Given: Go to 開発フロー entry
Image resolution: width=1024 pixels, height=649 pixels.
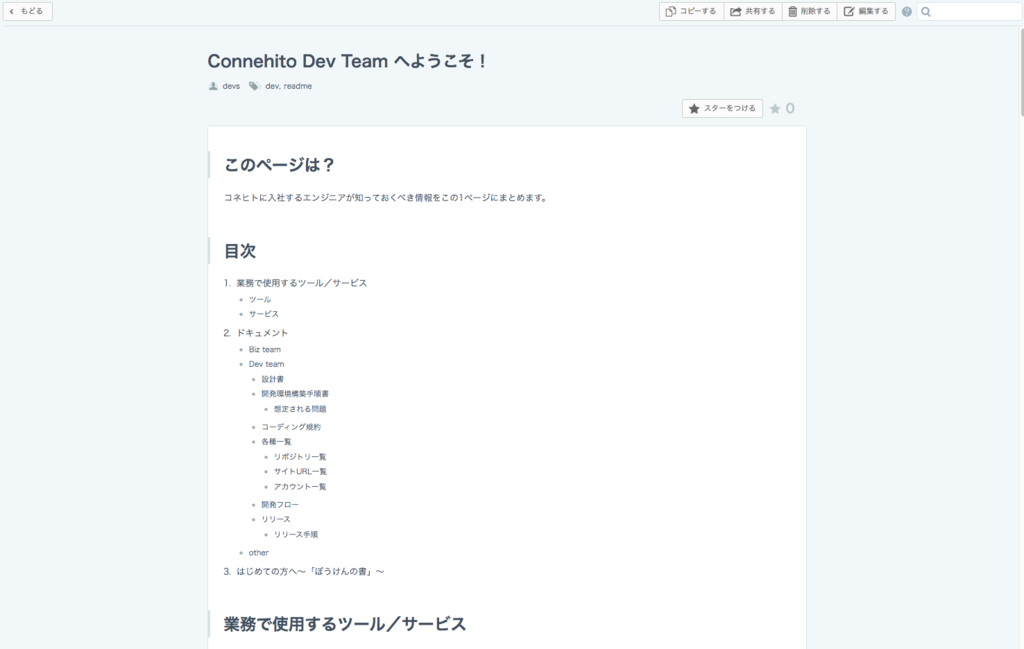Looking at the screenshot, I should point(280,505).
